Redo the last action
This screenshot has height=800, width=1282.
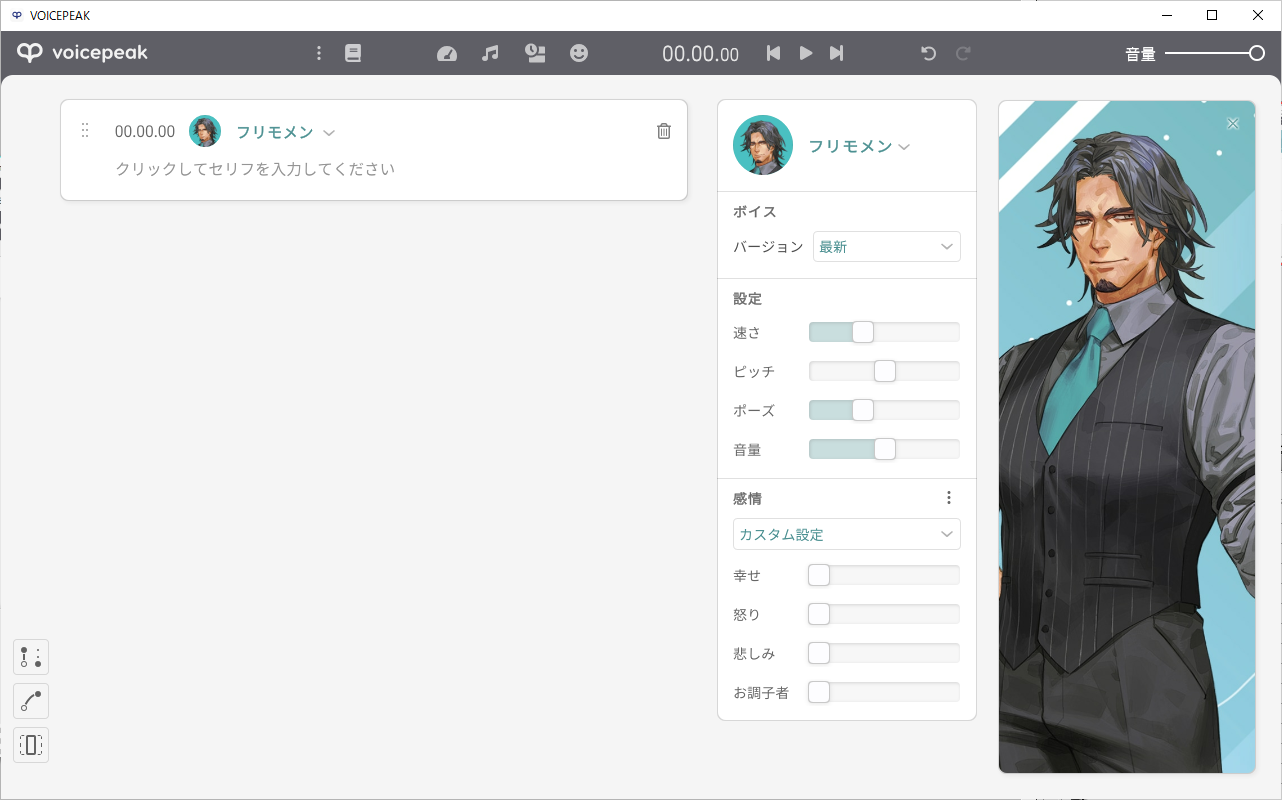963,53
